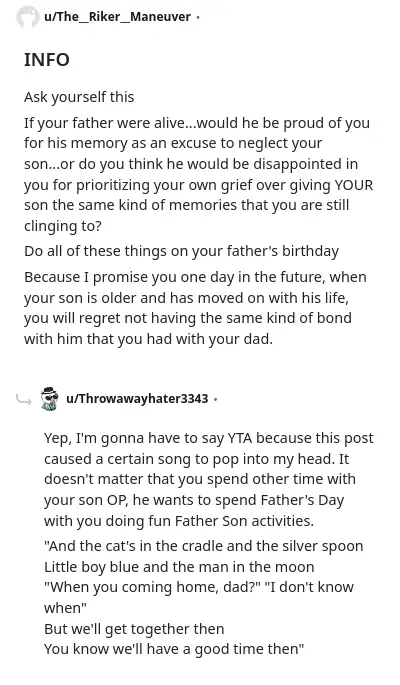This screenshot has width=400, height=685.
Task: Select the capitalized word YOUR
Action: (354, 185)
